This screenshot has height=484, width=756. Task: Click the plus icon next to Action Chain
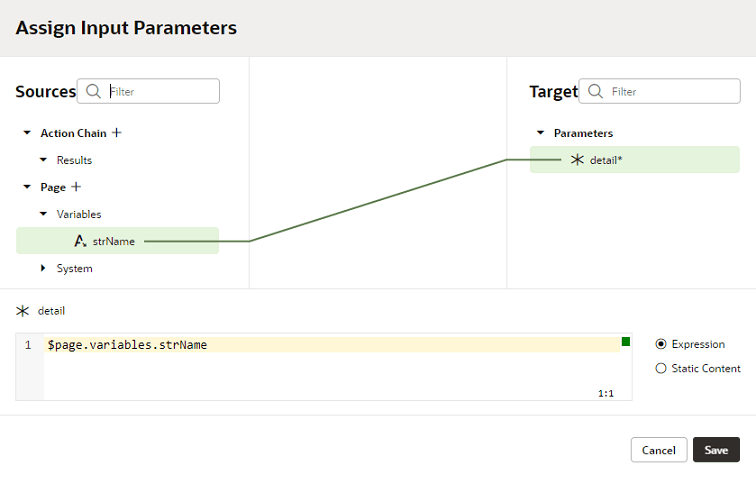pyautogui.click(x=117, y=133)
